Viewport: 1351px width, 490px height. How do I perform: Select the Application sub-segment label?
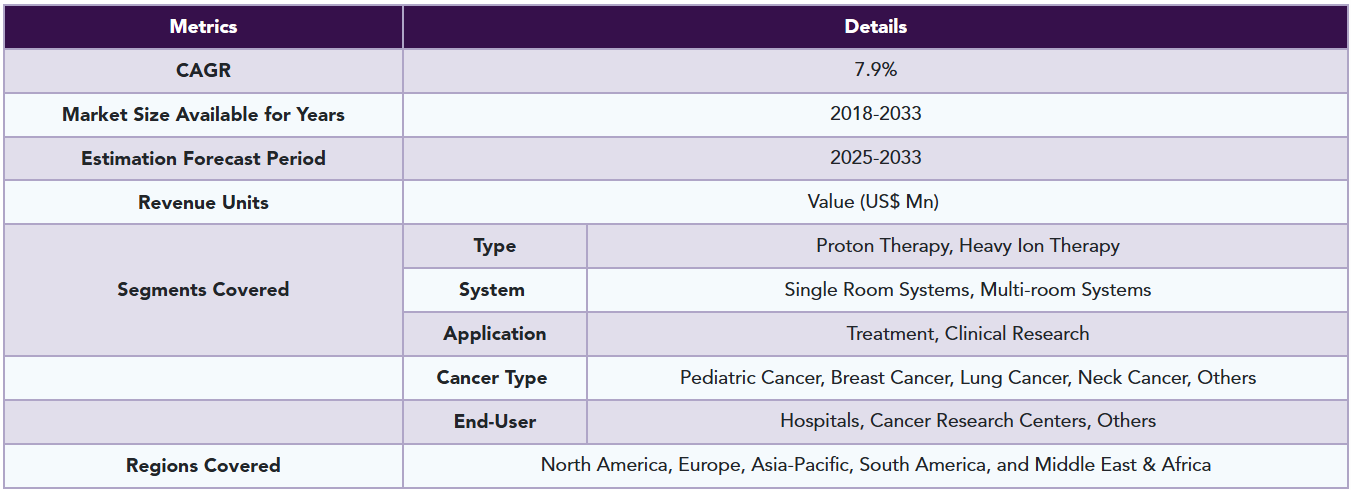pos(495,334)
